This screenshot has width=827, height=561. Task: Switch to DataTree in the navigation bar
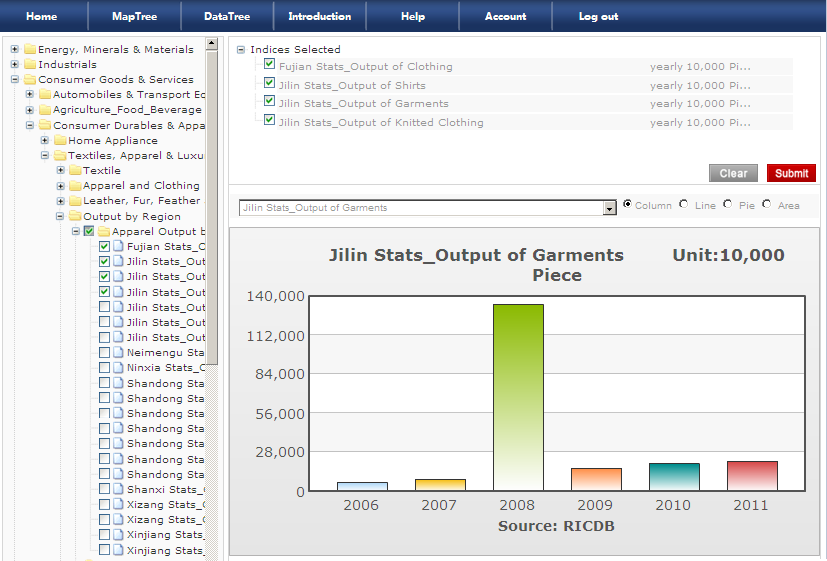click(x=227, y=16)
